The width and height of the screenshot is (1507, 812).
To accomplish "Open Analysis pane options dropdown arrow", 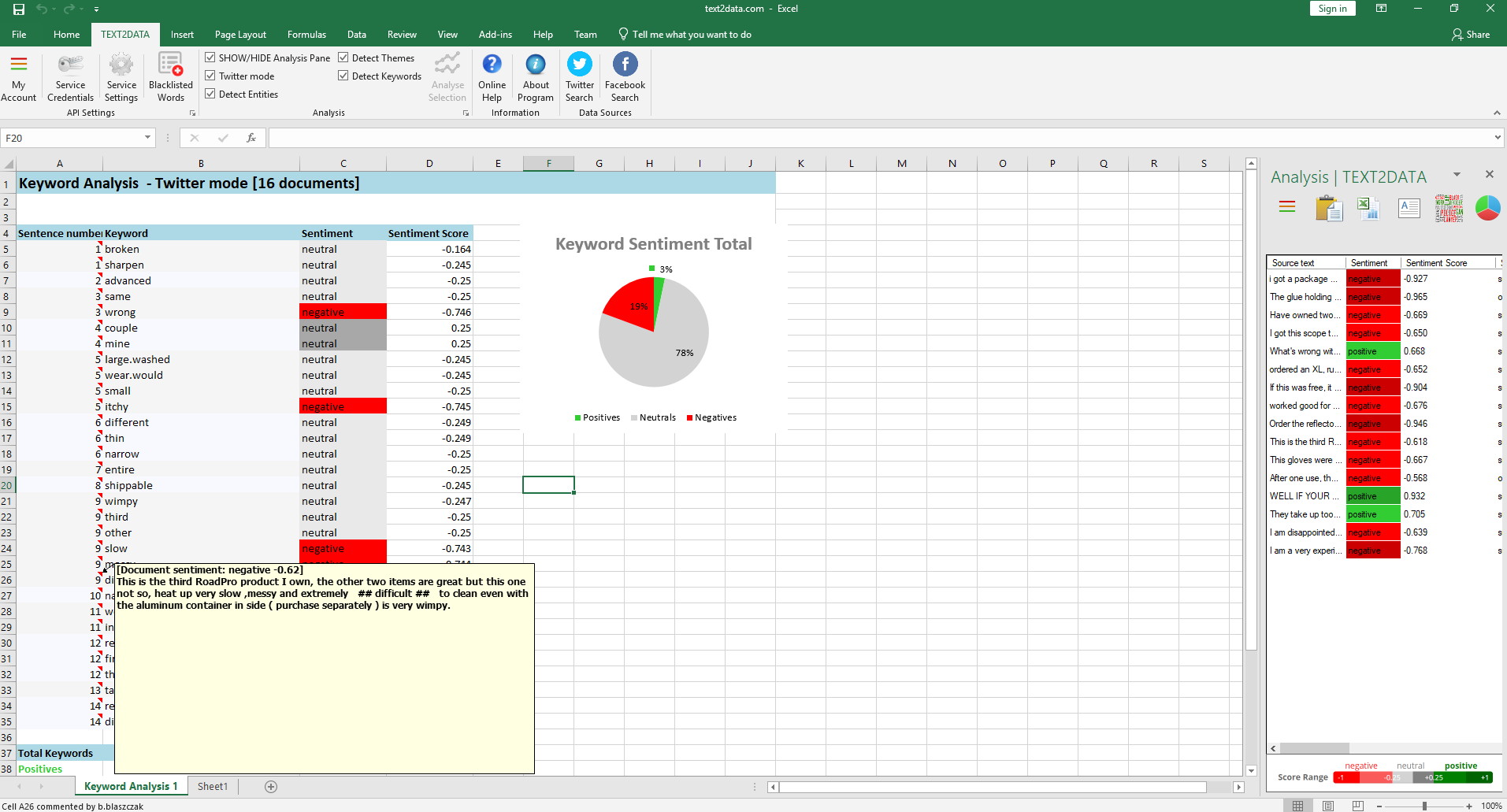I will tap(1457, 174).
